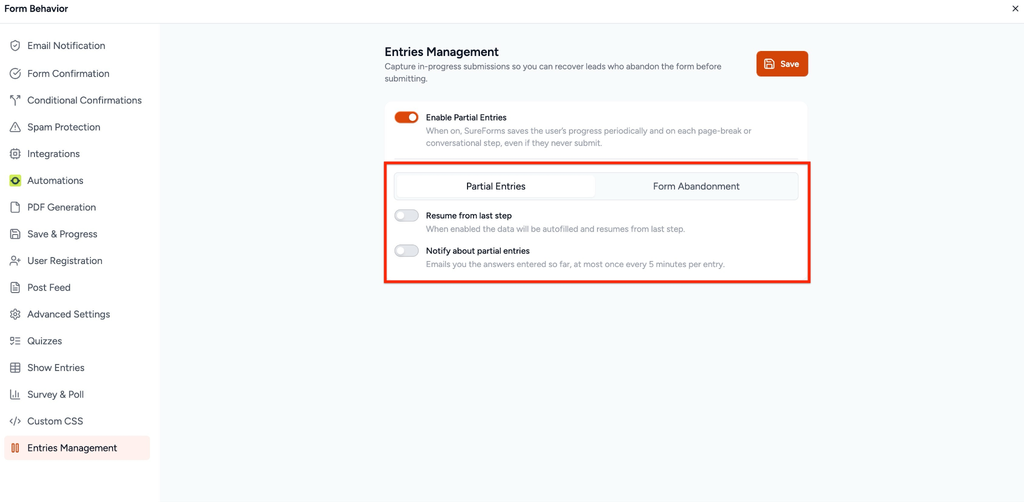Screen dimensions: 1024x502
Task: Open Show Entries label settings
Action: coord(56,368)
